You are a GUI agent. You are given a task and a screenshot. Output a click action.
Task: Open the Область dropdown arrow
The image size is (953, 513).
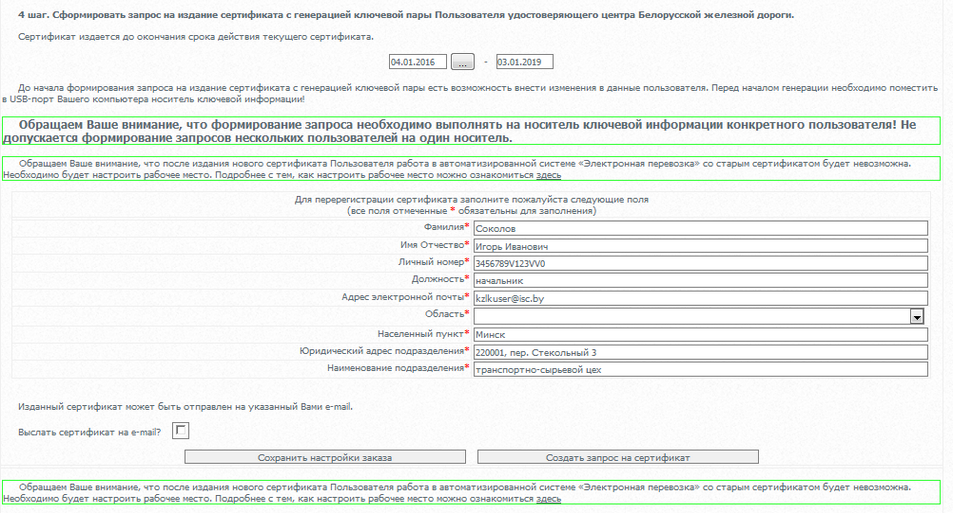point(916,316)
